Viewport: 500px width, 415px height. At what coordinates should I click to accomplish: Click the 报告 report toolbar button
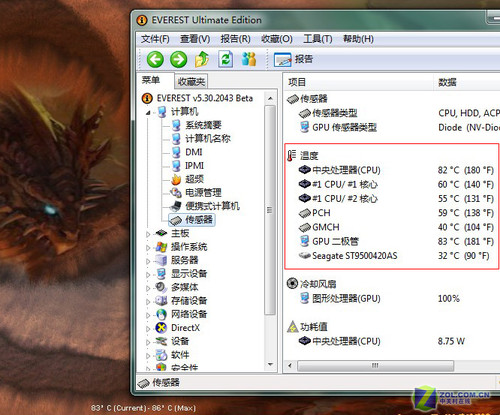[x=293, y=59]
